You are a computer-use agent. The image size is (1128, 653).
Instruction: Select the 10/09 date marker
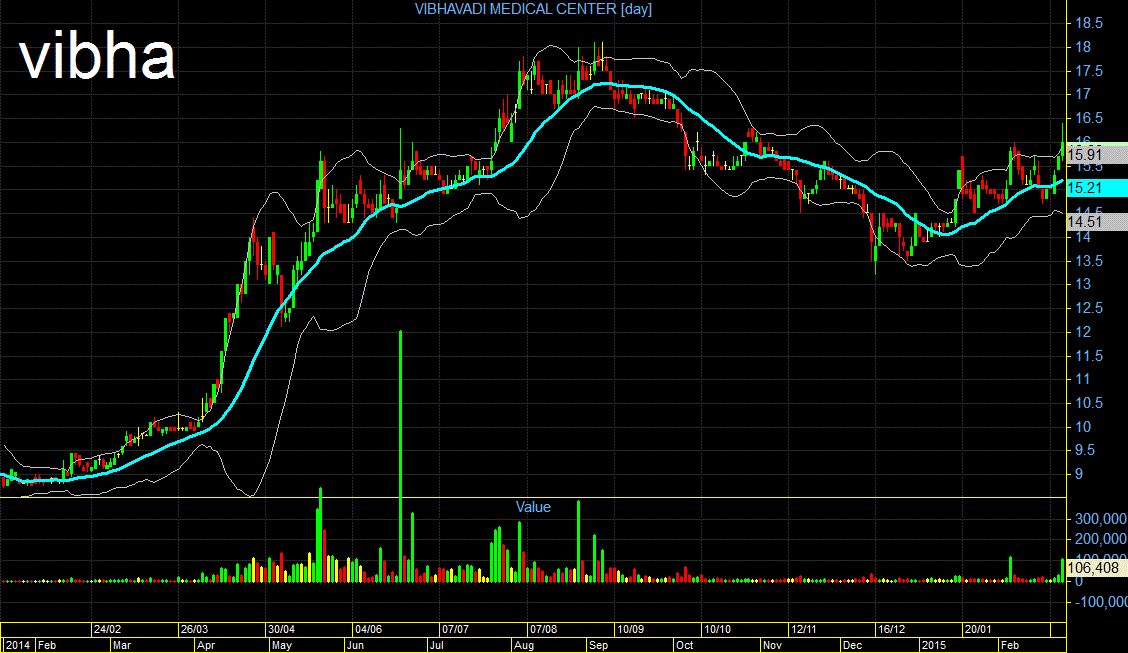tap(630, 629)
